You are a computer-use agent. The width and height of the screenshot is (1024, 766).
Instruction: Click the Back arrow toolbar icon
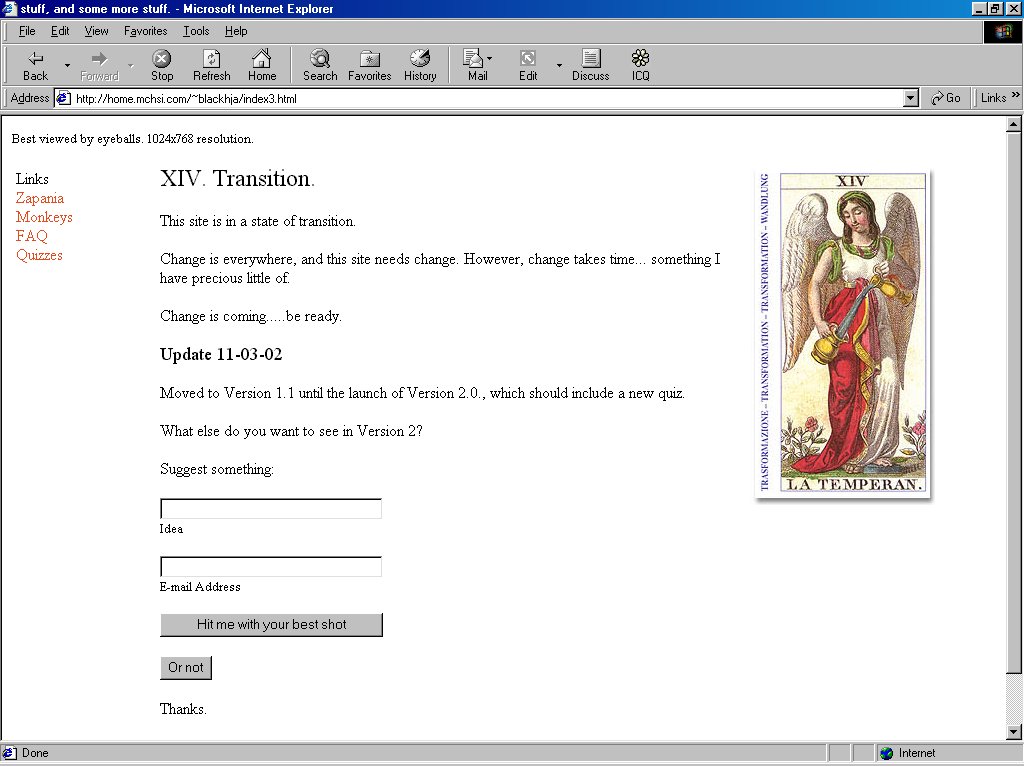tap(35, 60)
